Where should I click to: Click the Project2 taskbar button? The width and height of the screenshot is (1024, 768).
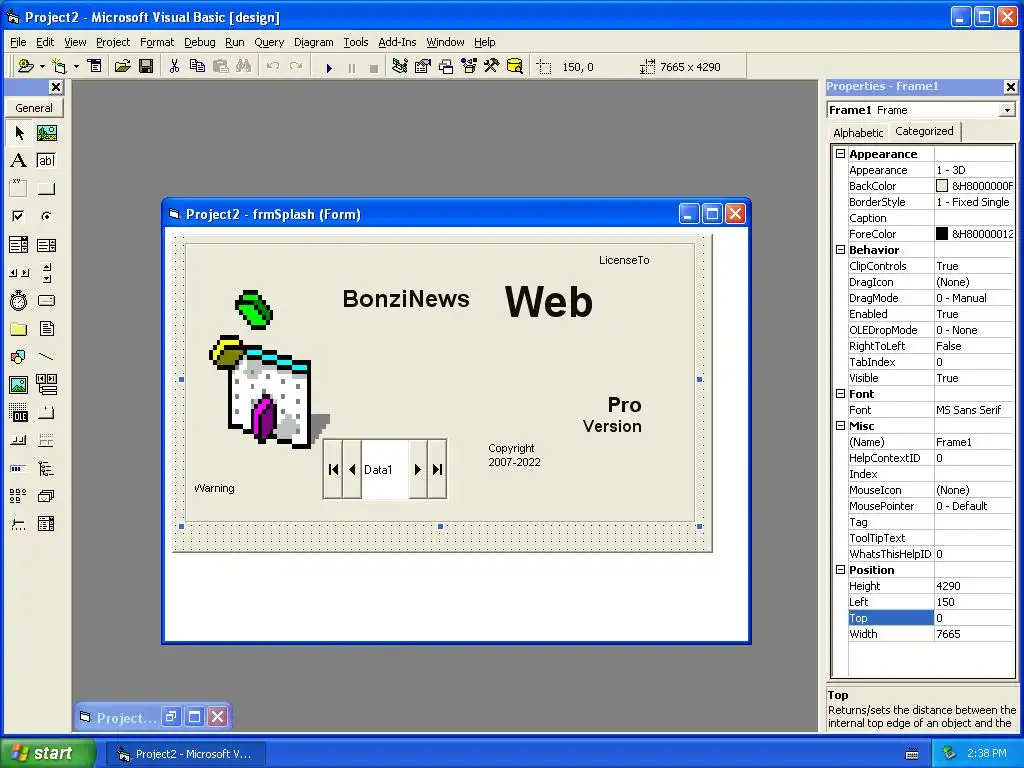(185, 754)
